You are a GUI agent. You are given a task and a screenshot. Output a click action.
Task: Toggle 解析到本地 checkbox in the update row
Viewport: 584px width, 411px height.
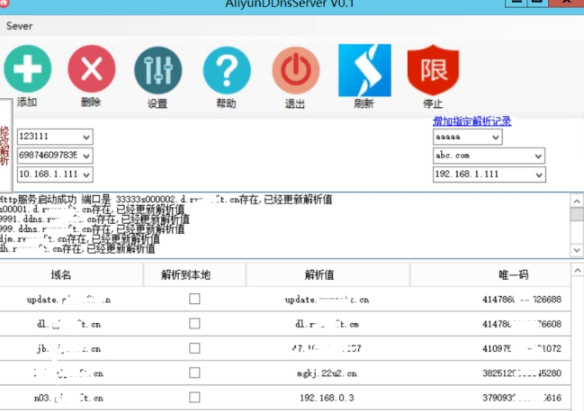point(194,299)
